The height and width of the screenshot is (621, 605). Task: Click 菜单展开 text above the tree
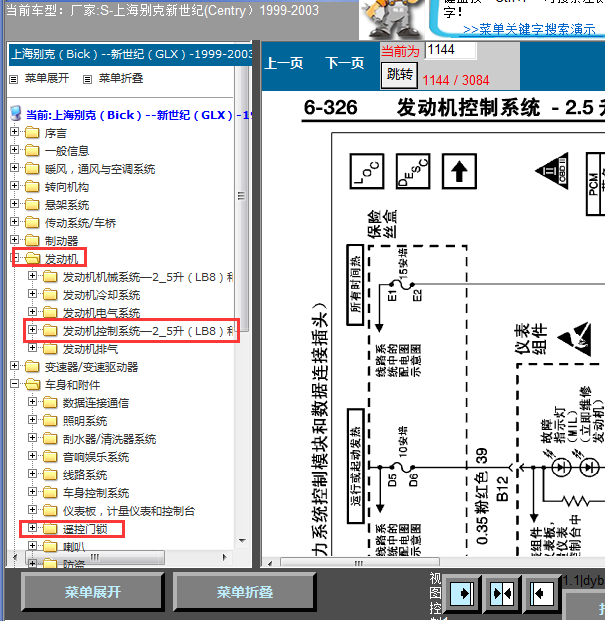point(47,78)
